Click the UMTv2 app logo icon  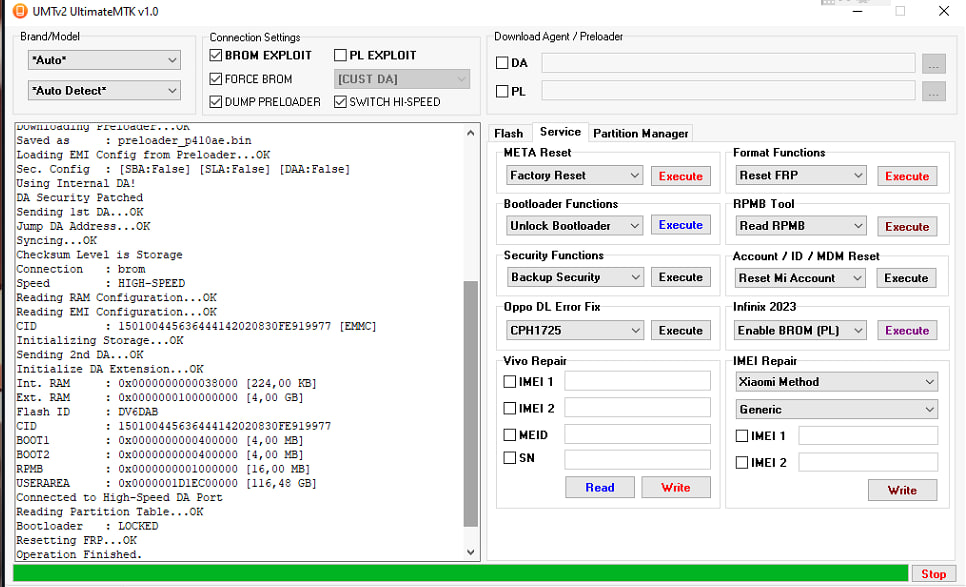[20, 11]
